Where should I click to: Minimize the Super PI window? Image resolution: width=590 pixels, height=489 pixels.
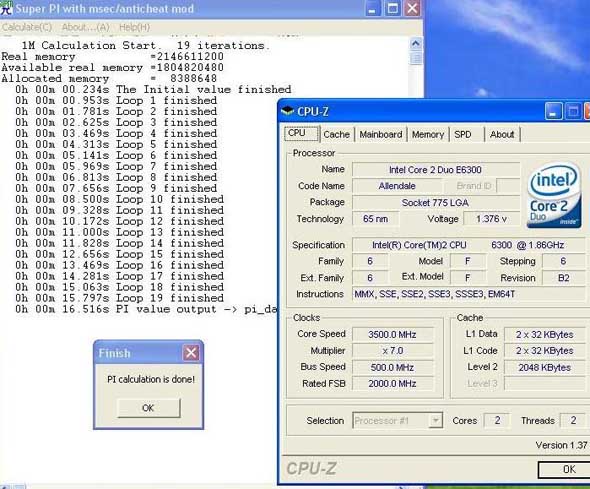372,9
